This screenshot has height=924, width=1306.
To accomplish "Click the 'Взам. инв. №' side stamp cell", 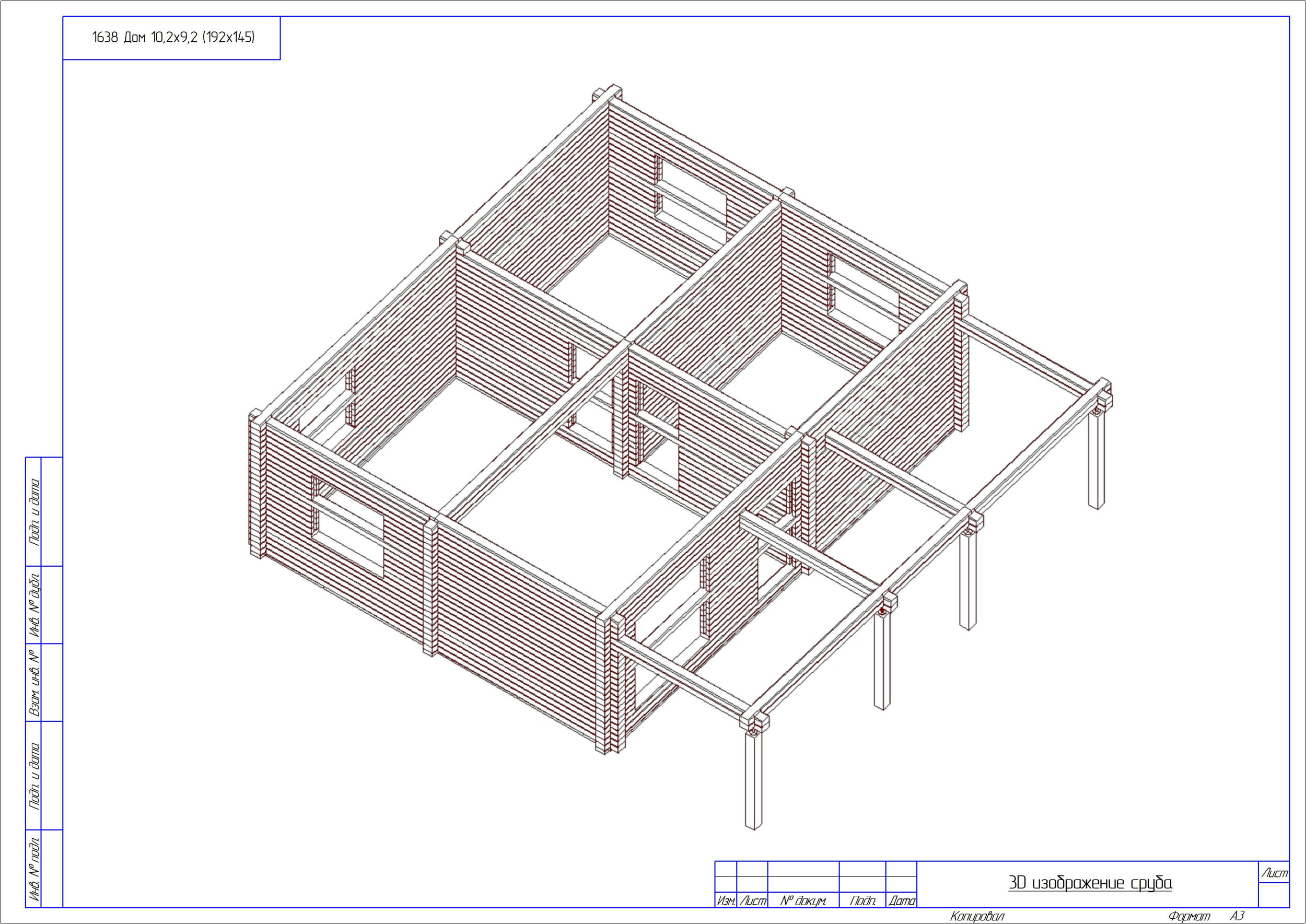I will tap(34, 682).
